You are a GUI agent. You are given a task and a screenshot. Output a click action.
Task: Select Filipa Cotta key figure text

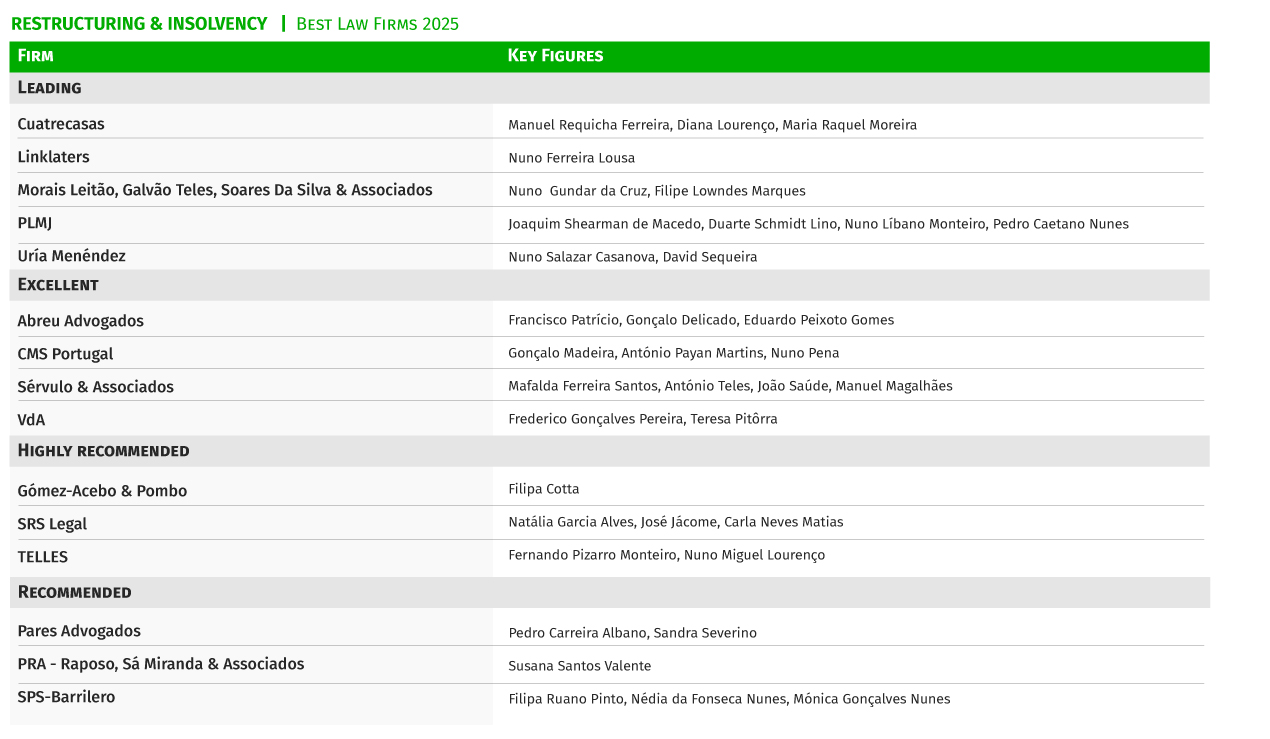click(543, 489)
